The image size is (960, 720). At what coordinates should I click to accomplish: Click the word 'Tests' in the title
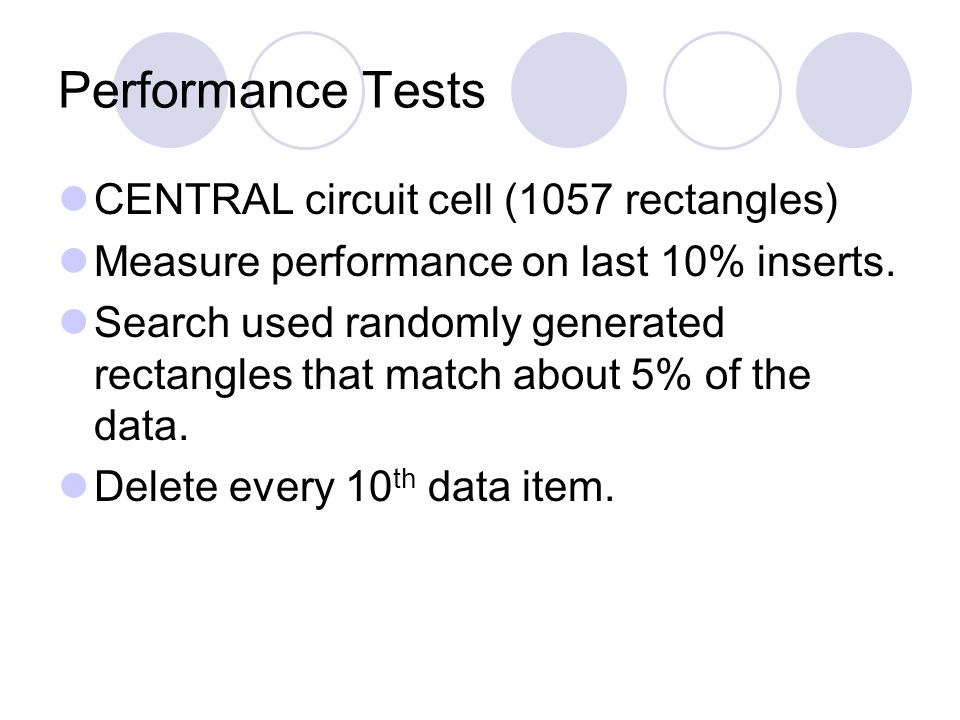click(423, 91)
